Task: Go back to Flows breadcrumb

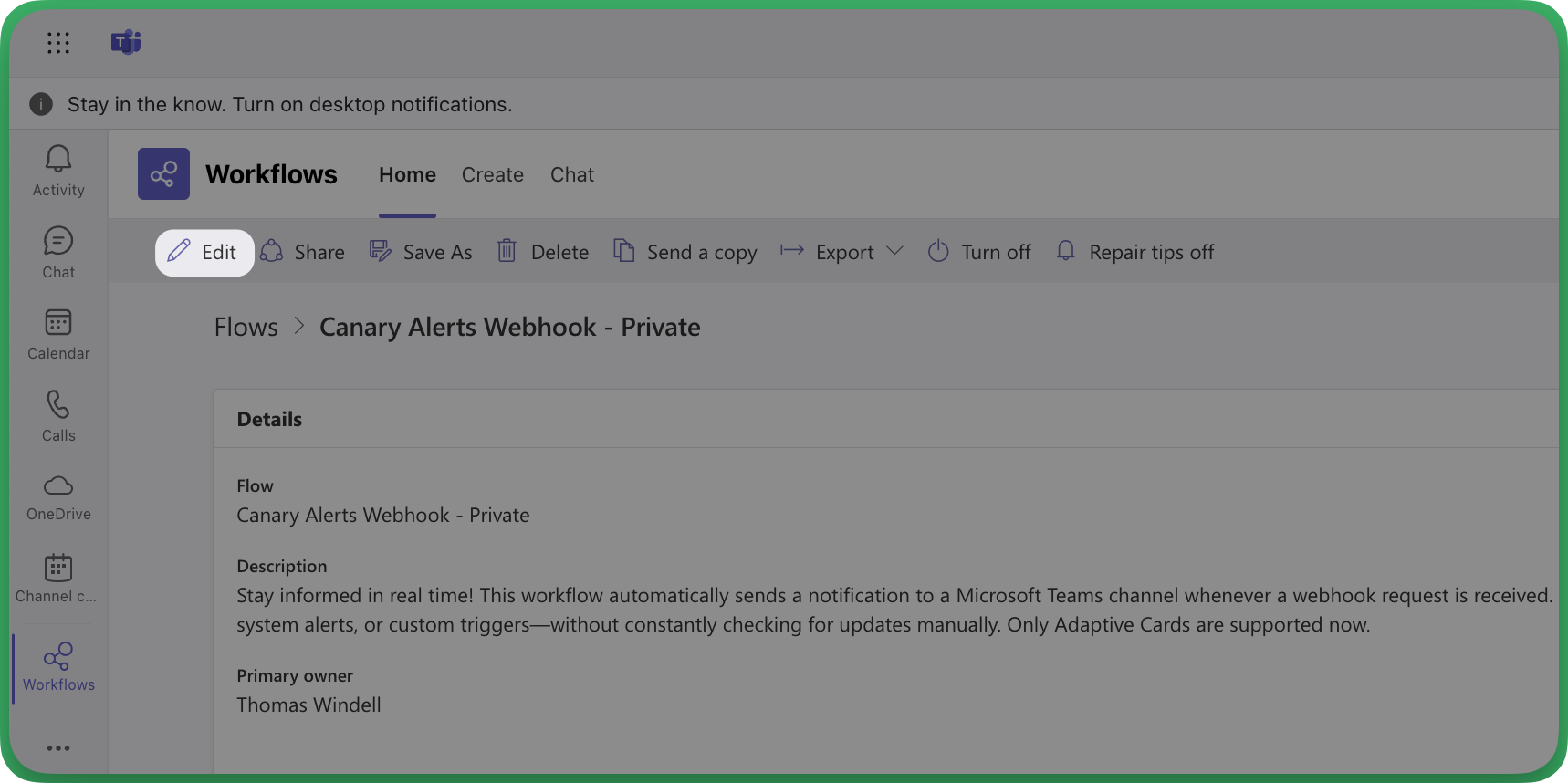Action: [x=246, y=328]
